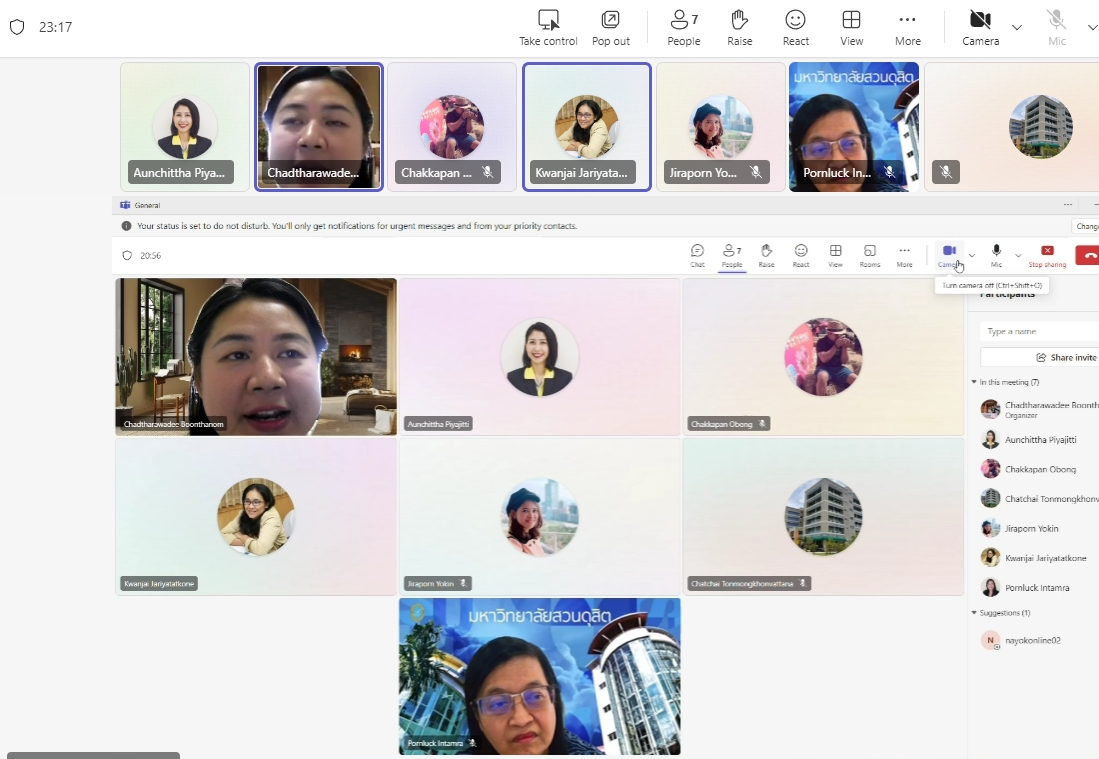Select Chatchai Tonmongkhon... in the participants list
The width and height of the screenshot is (1099, 759).
pyautogui.click(x=1039, y=498)
